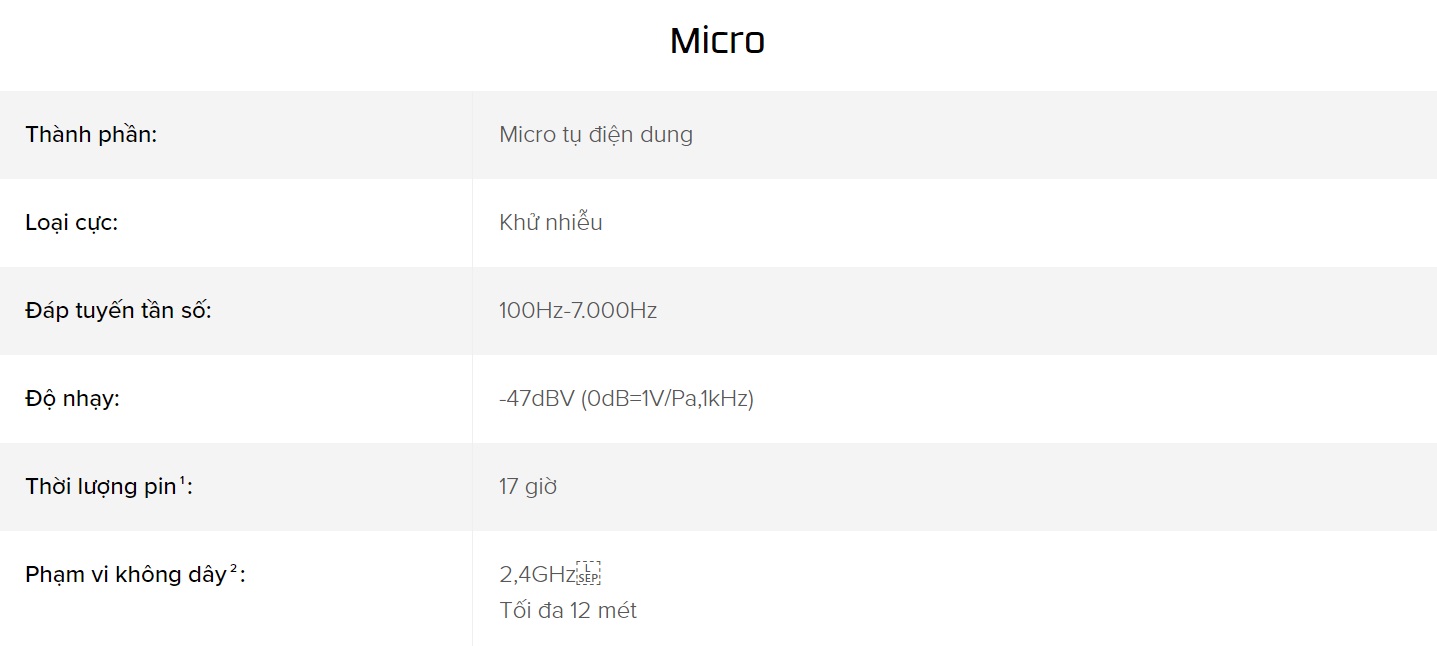Click the 17 giờ battery value

point(528,487)
